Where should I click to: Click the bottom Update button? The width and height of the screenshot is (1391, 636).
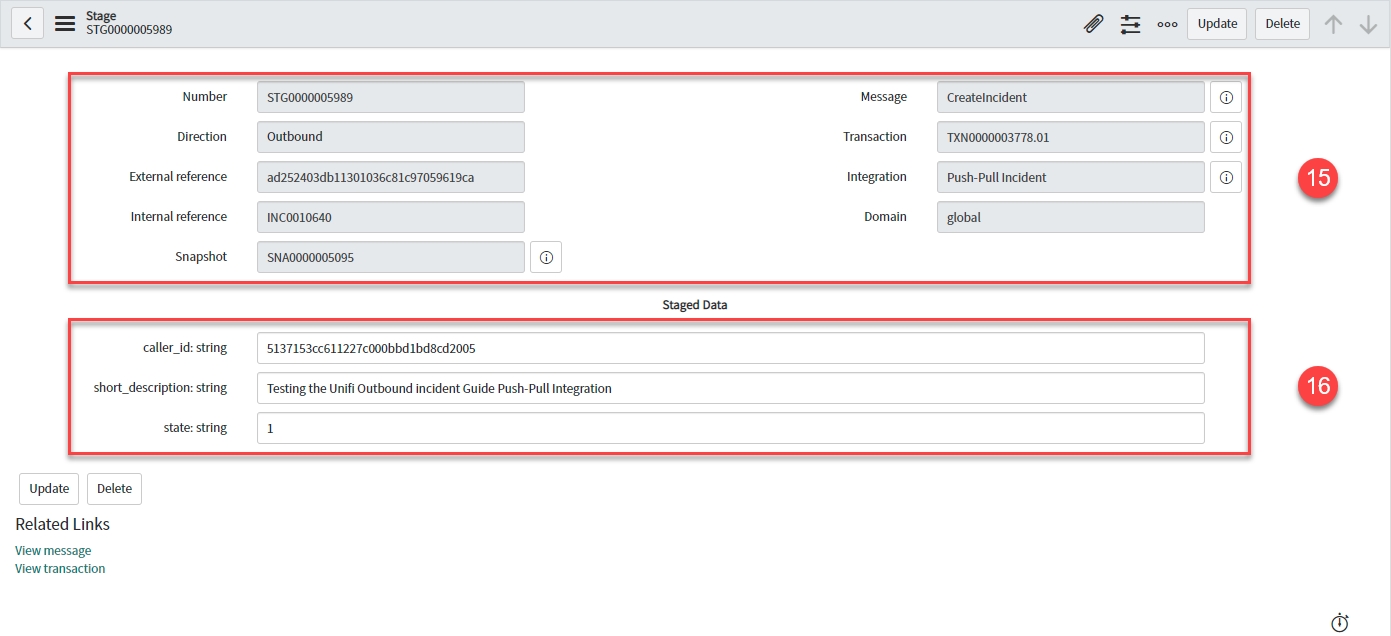pyautogui.click(x=49, y=489)
